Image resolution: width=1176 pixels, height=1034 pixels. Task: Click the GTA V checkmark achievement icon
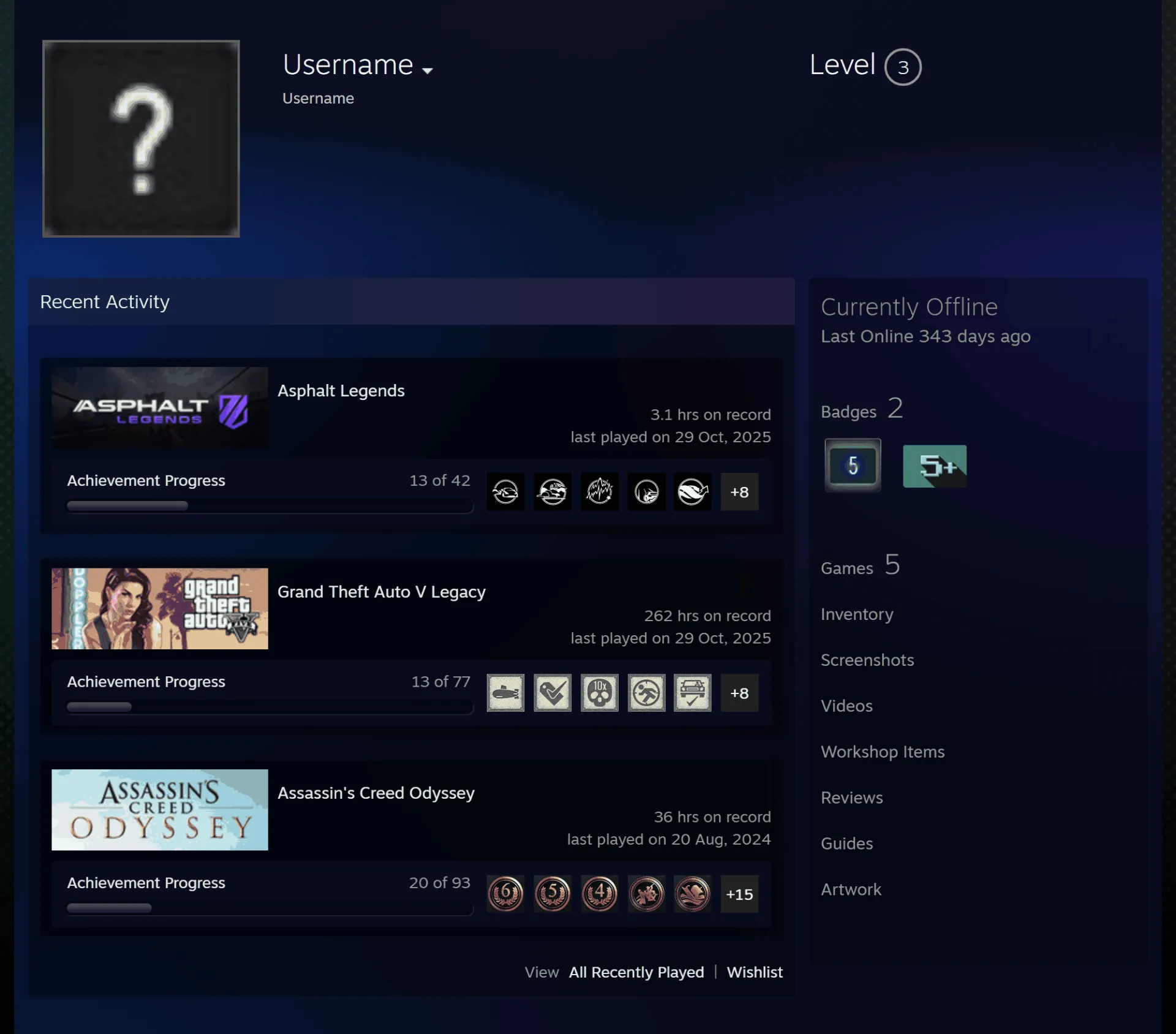[552, 693]
